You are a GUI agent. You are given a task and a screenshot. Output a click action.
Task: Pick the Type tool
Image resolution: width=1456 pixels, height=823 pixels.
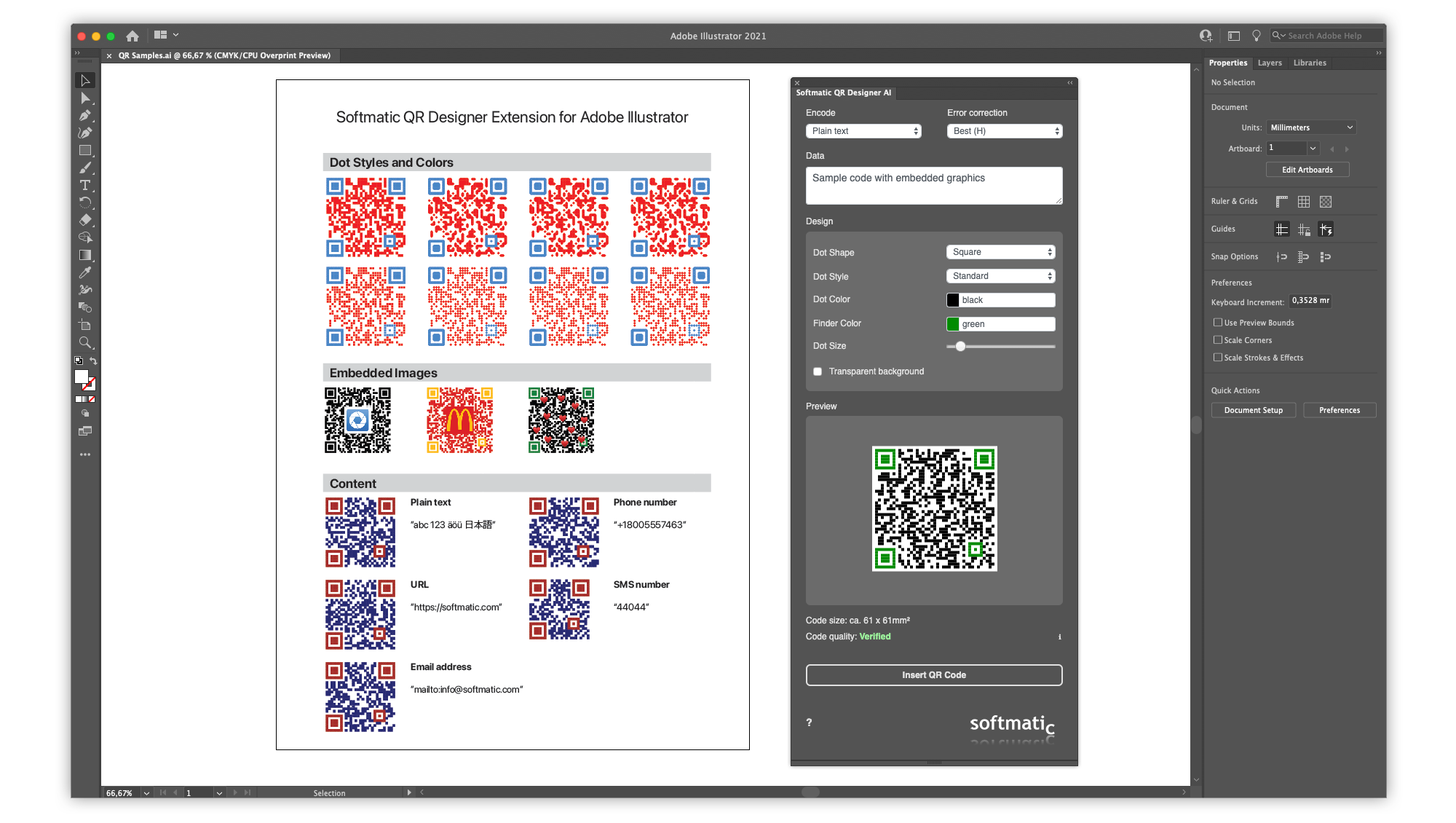[85, 186]
